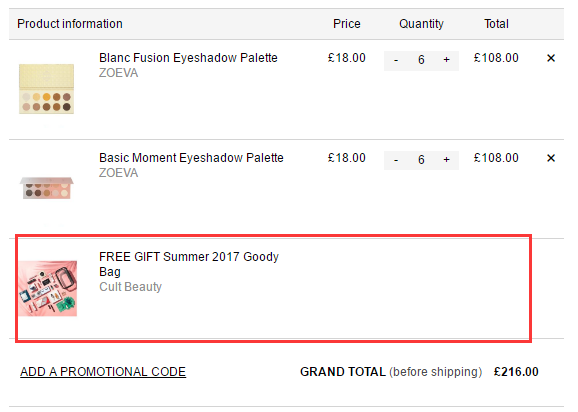578x412 pixels.
Task: Decrease quantity of Basic Moment Eyeshadow Palette
Action: tap(396, 160)
